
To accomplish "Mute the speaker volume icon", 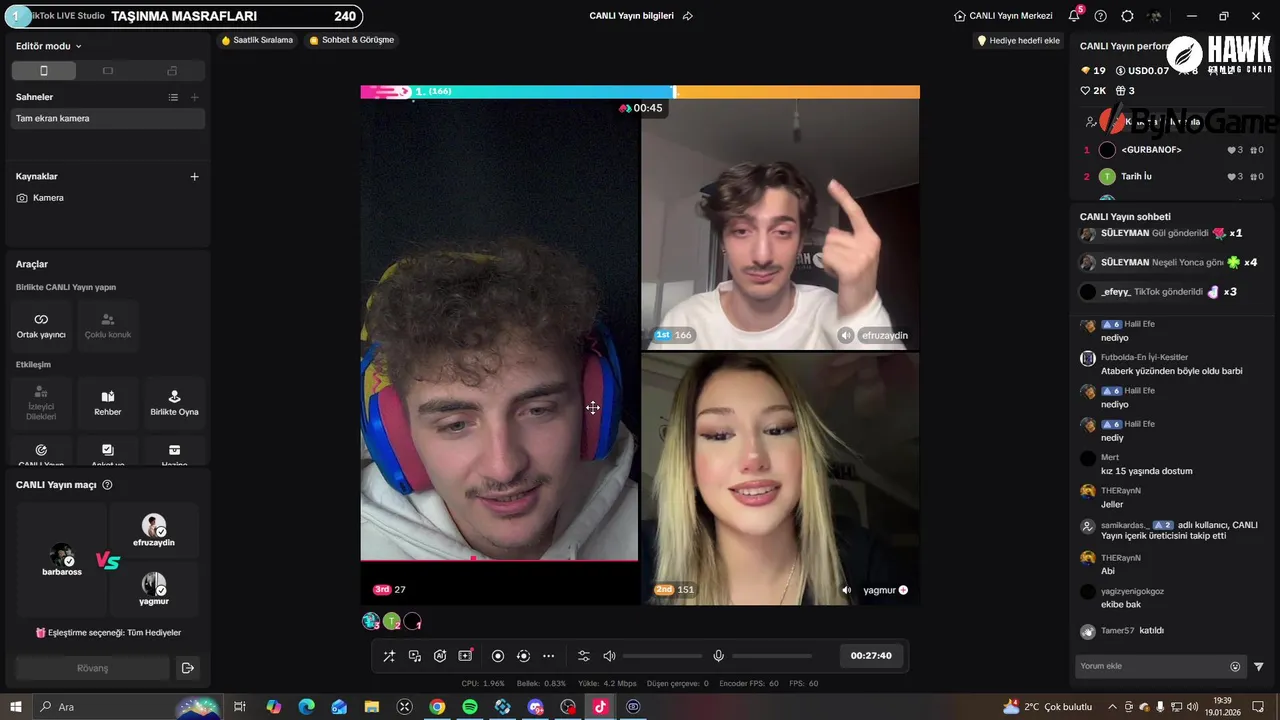I will (x=609, y=656).
